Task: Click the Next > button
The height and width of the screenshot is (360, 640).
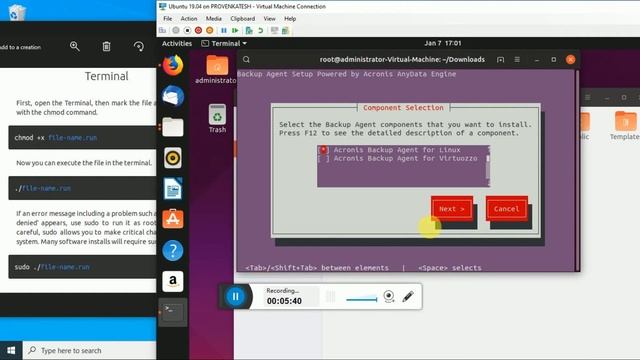Action: point(452,209)
